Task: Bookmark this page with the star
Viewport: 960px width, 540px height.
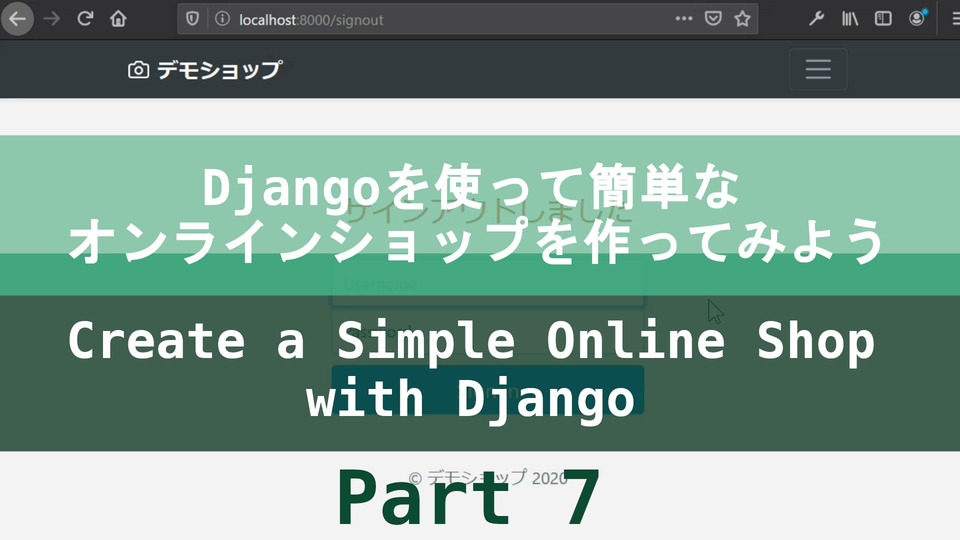Action: click(x=743, y=19)
